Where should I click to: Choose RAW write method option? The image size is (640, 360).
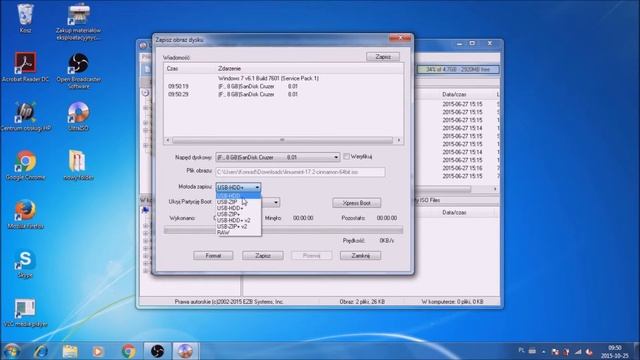(x=238, y=233)
